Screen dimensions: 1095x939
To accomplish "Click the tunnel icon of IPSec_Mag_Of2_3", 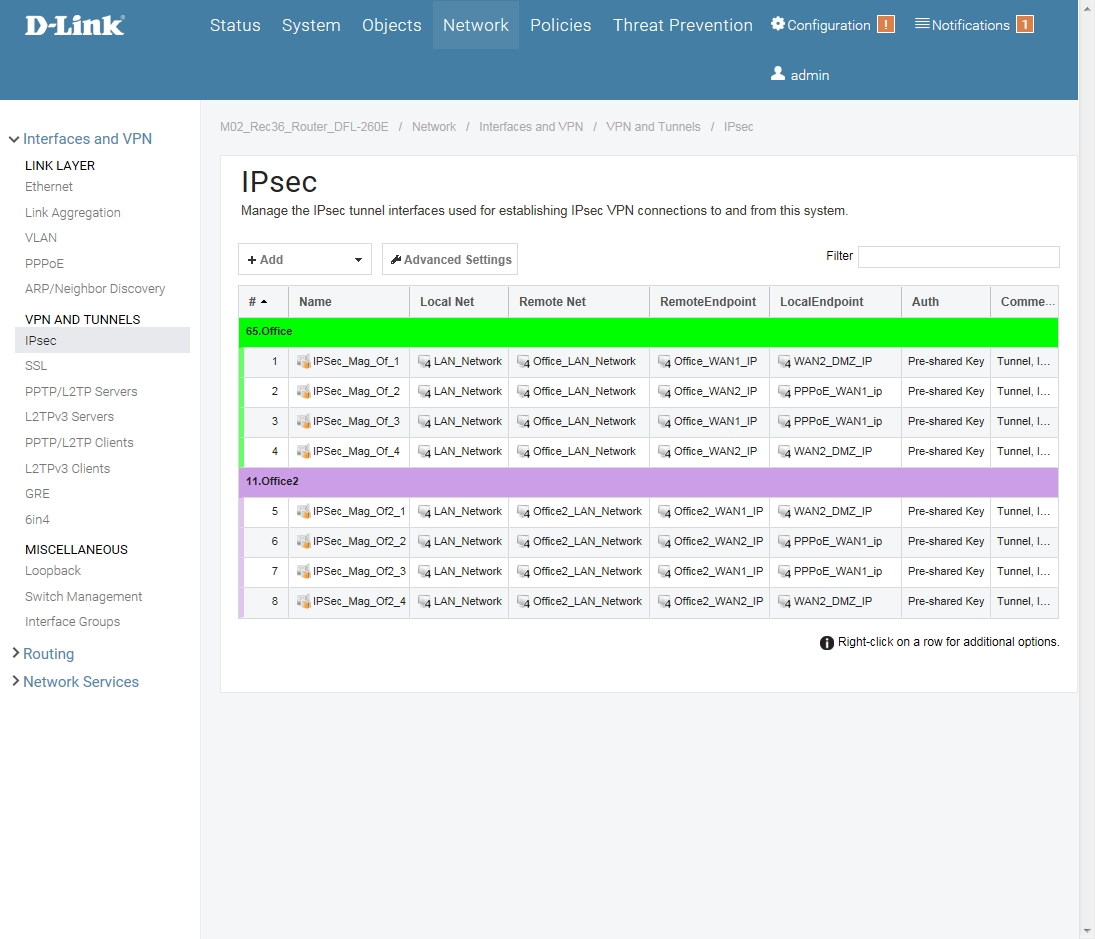I will [x=303, y=572].
